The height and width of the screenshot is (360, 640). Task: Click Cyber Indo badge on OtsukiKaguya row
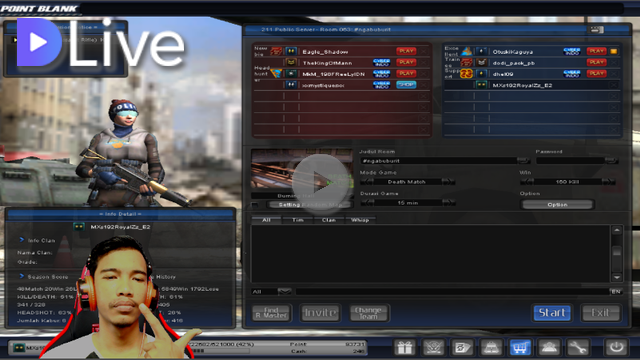click(x=571, y=51)
